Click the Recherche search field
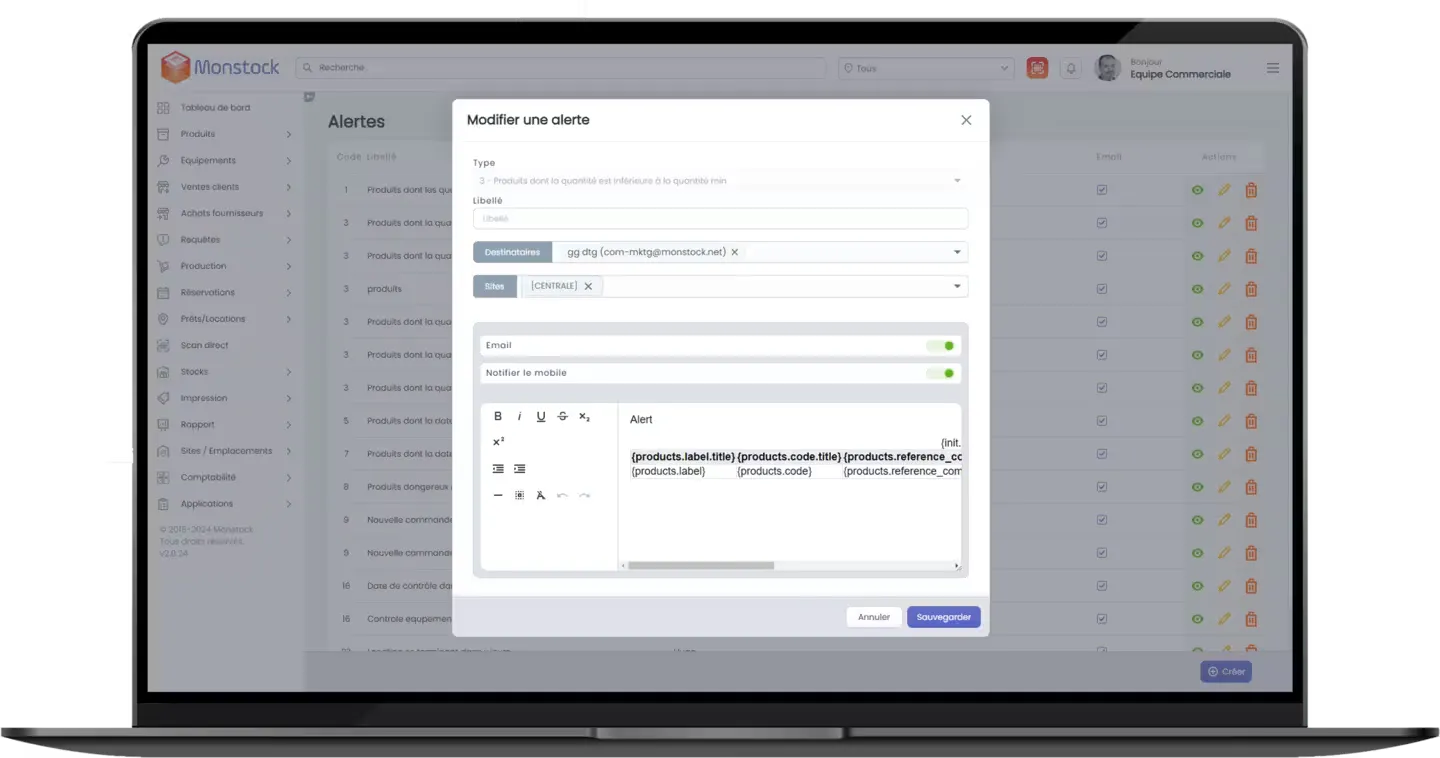The image size is (1440, 758). click(561, 68)
